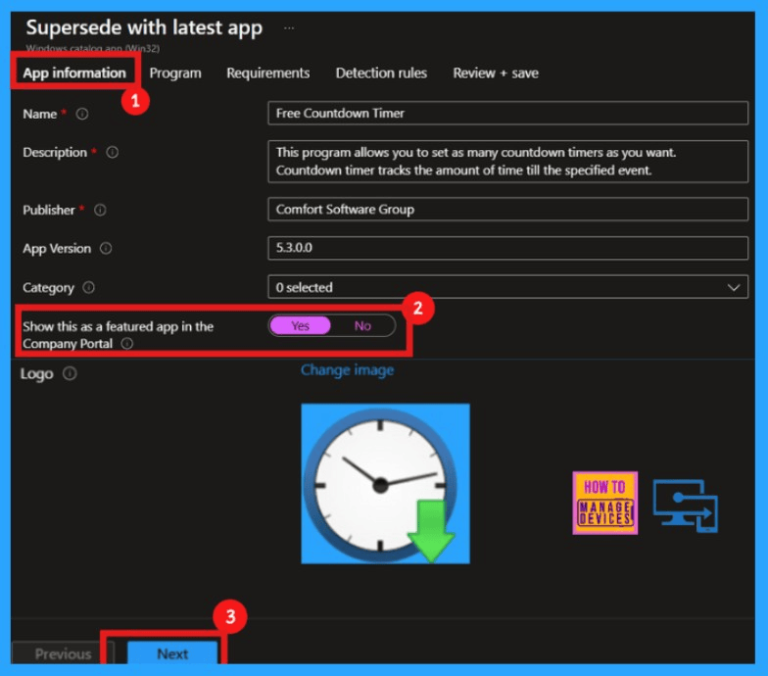Click the Change image link

pyautogui.click(x=347, y=370)
